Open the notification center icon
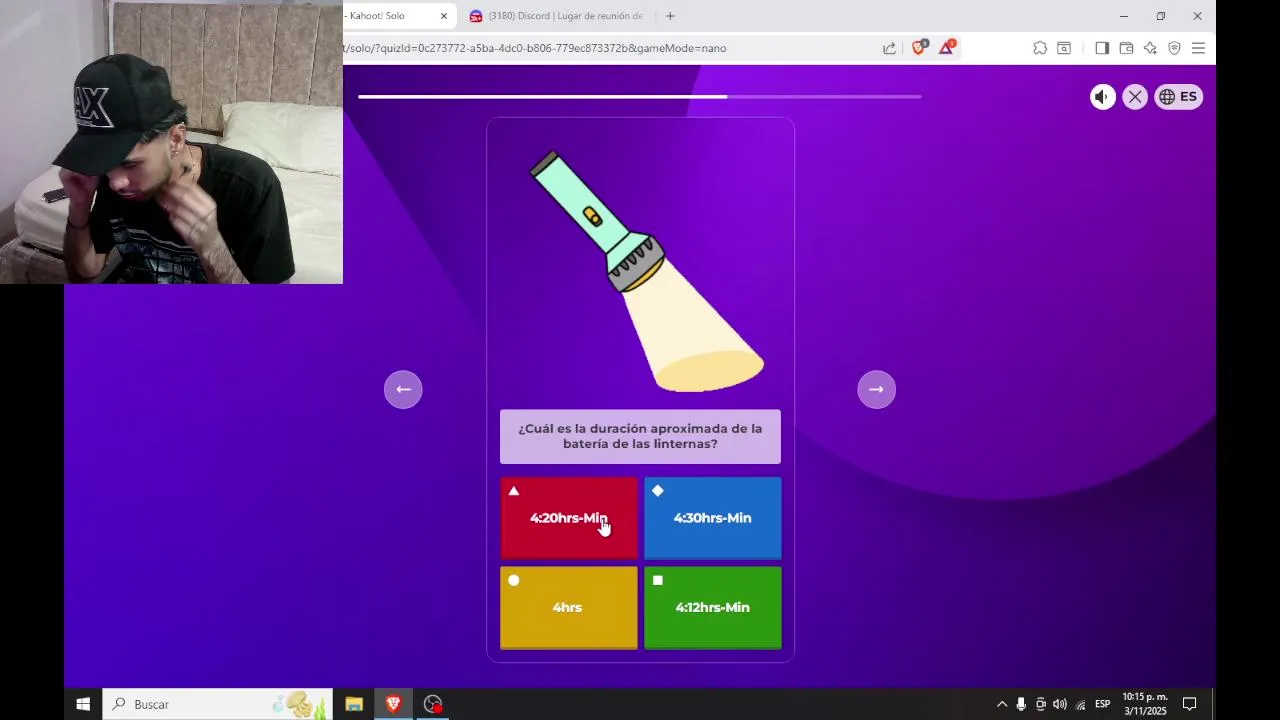1280x720 pixels. pos(1190,704)
